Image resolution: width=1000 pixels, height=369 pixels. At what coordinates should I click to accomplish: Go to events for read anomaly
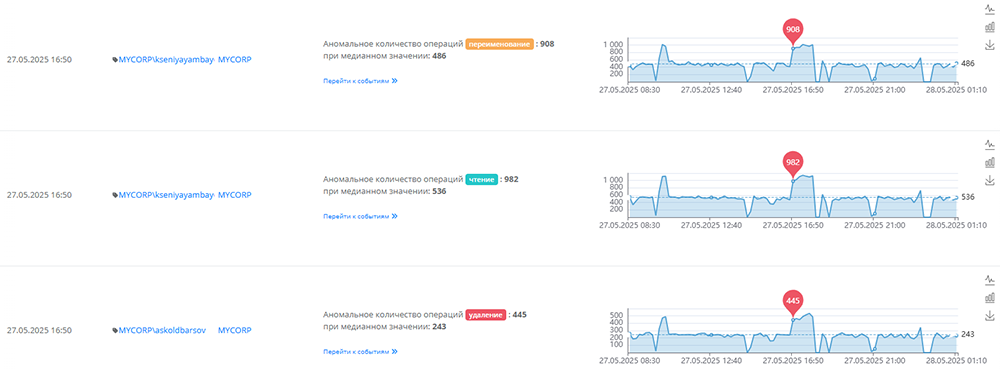(360, 216)
